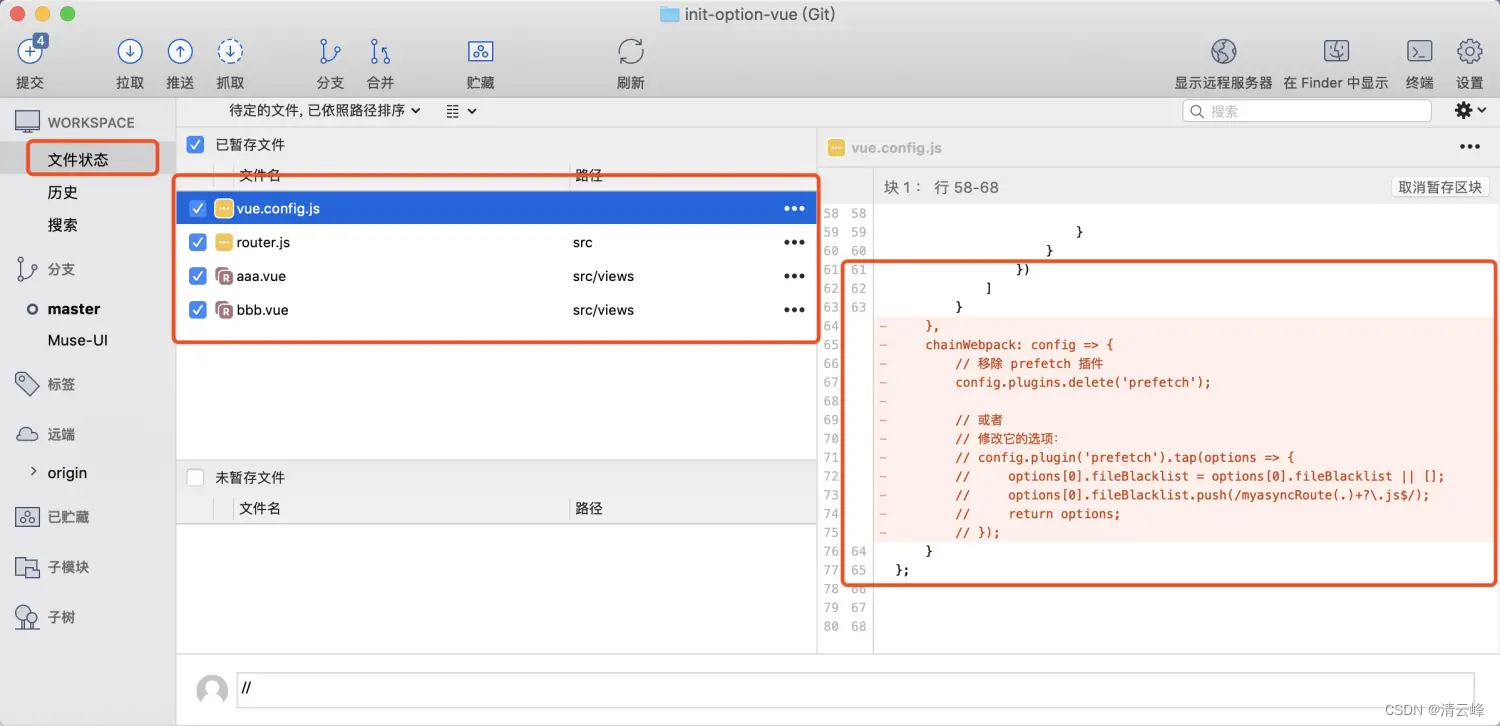Click the commit author avatar icon
Viewport: 1500px width, 726px height.
211,690
